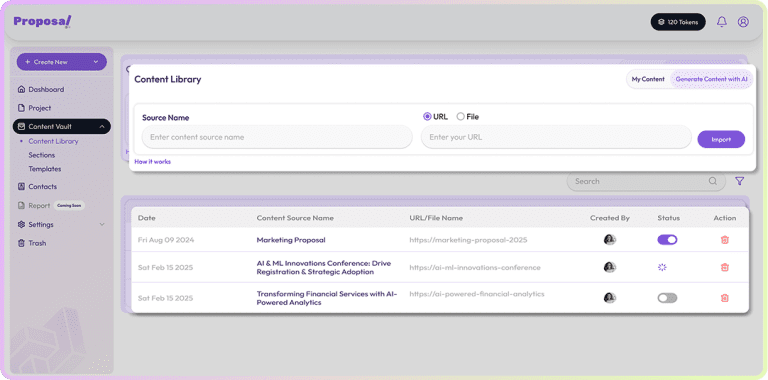The image size is (768, 380).
Task: Delete the Transforming Financial Services row
Action: [x=725, y=298]
